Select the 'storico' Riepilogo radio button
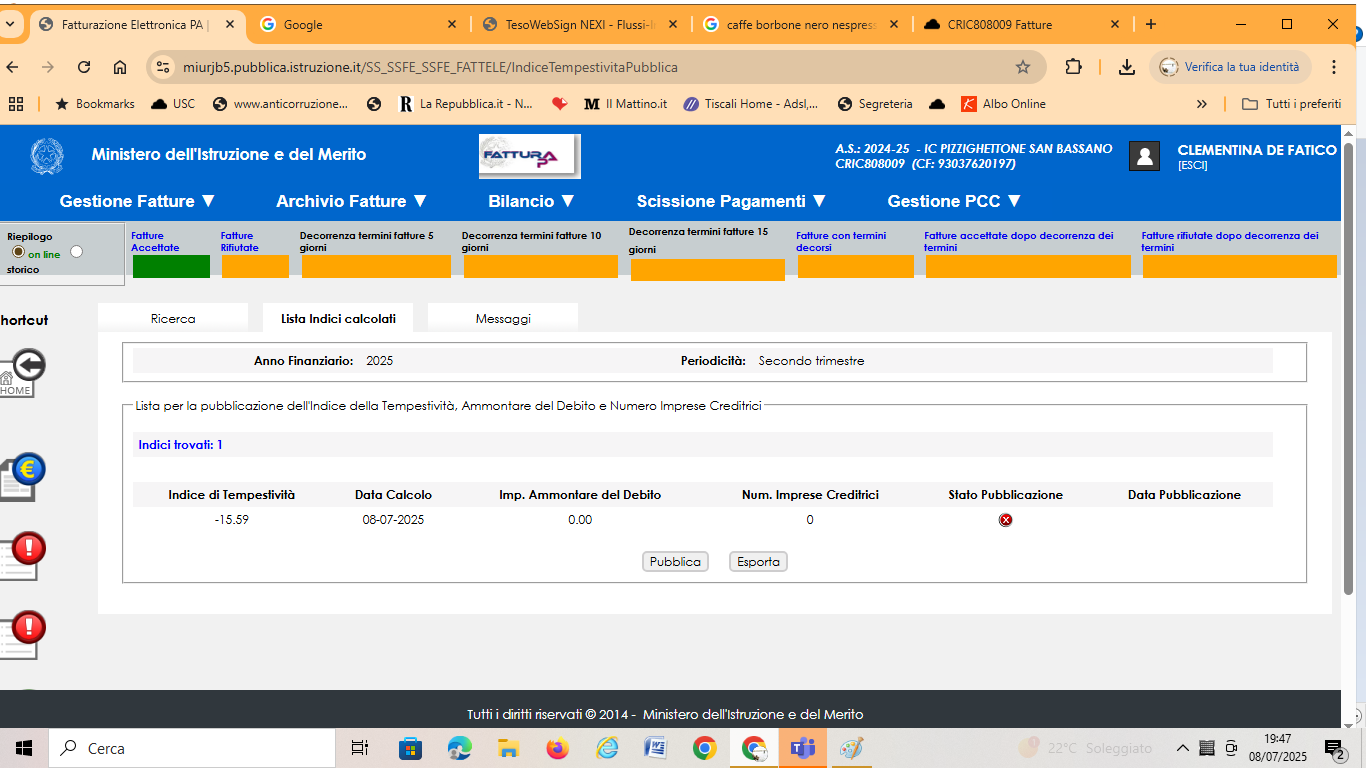The image size is (1366, 768). click(x=77, y=252)
